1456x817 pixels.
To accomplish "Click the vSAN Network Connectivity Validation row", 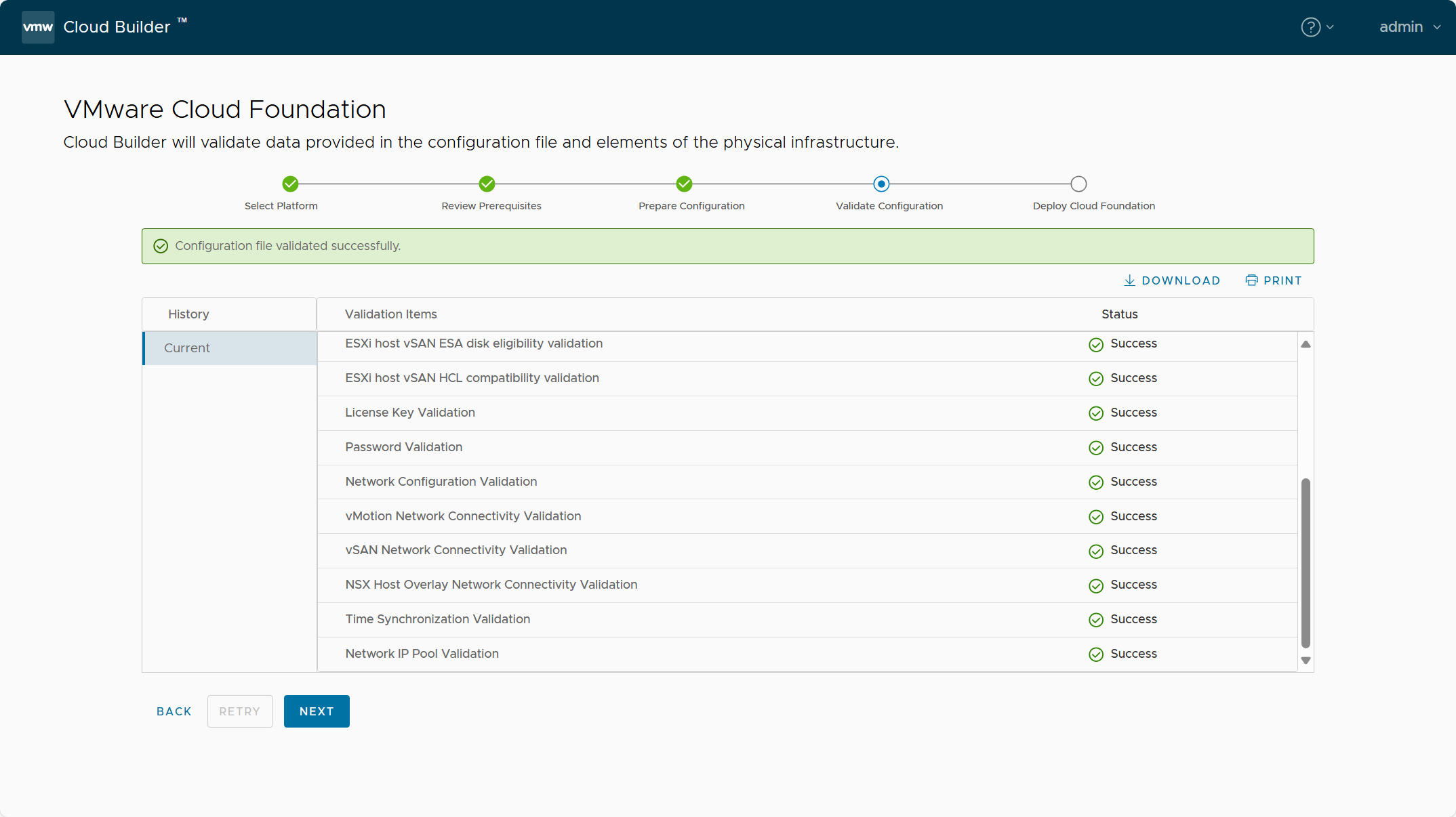I will point(807,551).
